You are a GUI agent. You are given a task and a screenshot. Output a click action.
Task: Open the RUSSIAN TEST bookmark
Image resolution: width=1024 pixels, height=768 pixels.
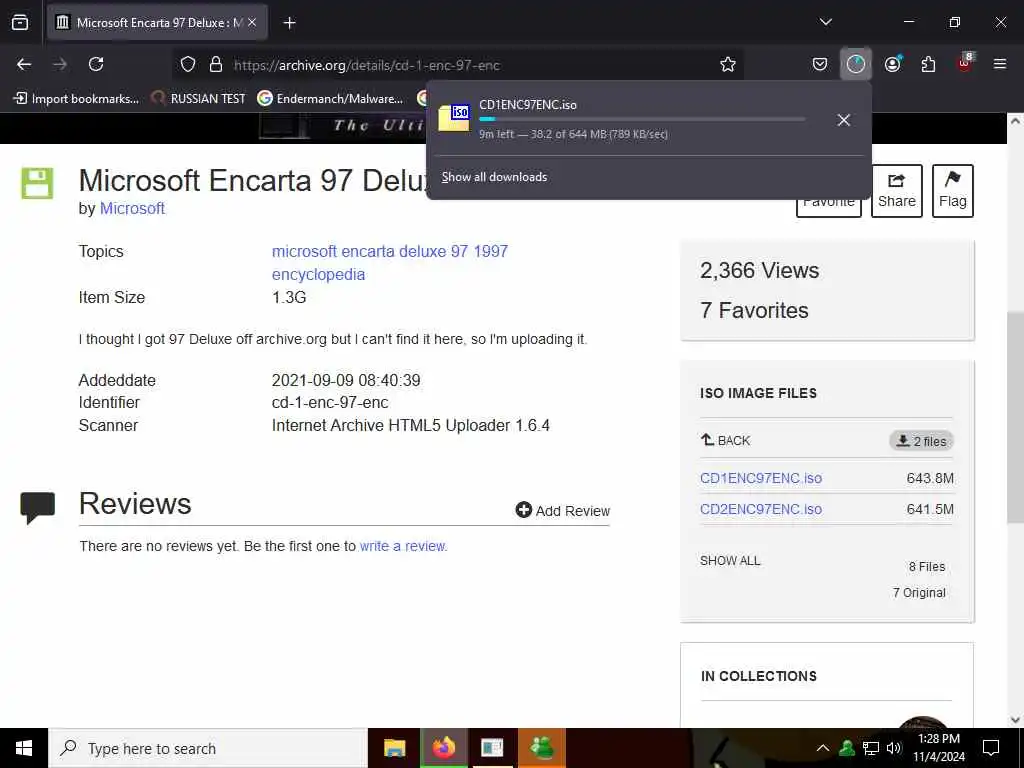click(x=199, y=99)
